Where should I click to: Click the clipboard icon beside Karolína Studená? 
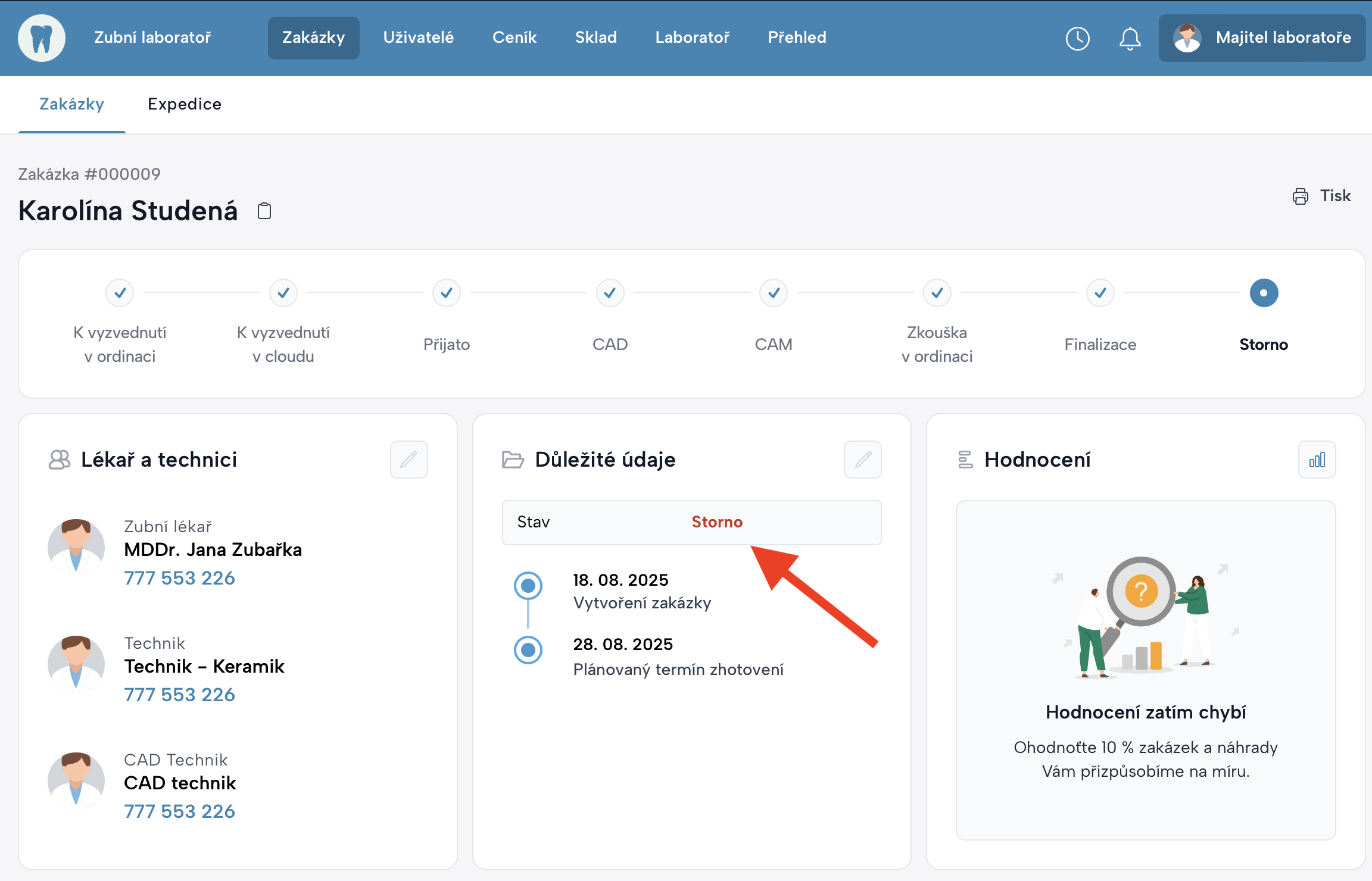pos(264,211)
